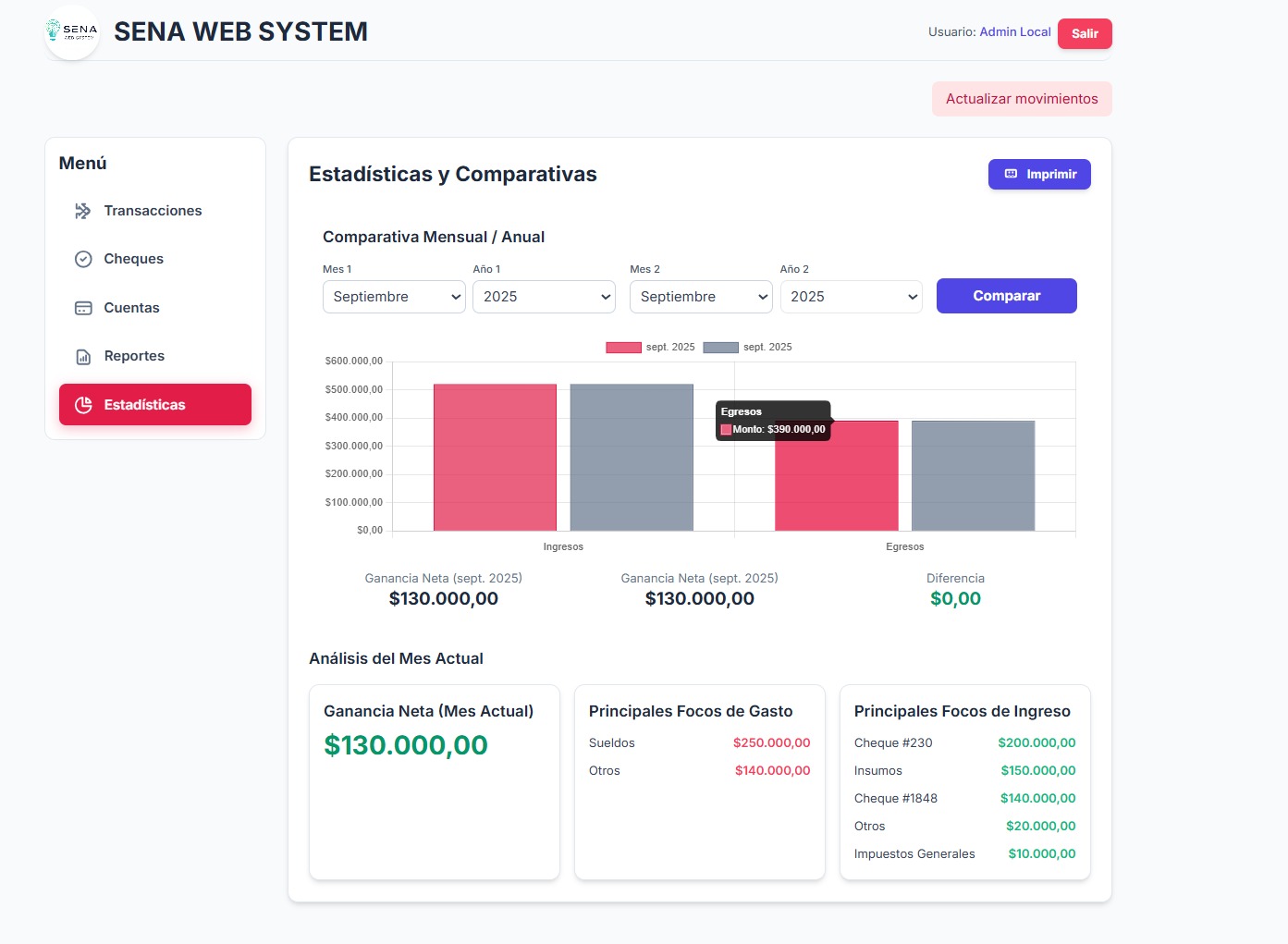Go to Transacciones in the menu
The width and height of the screenshot is (1288, 944).
click(x=153, y=211)
